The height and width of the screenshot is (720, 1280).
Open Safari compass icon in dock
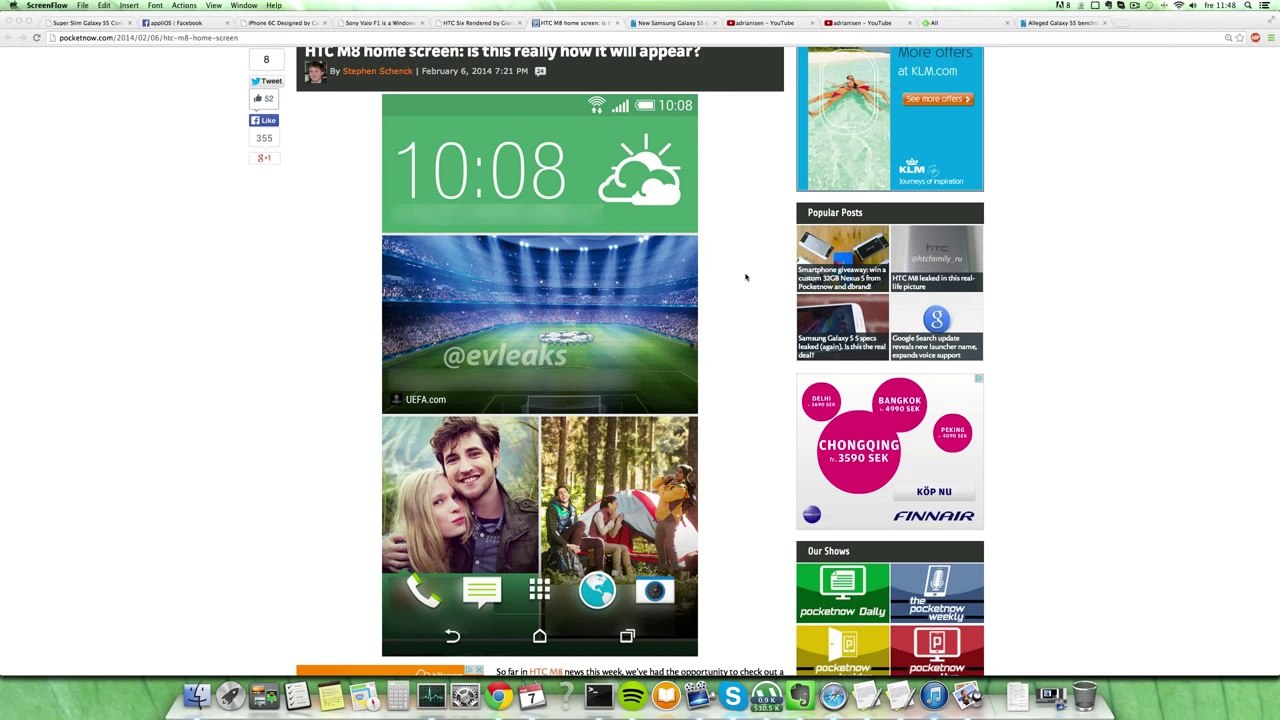[x=833, y=695]
